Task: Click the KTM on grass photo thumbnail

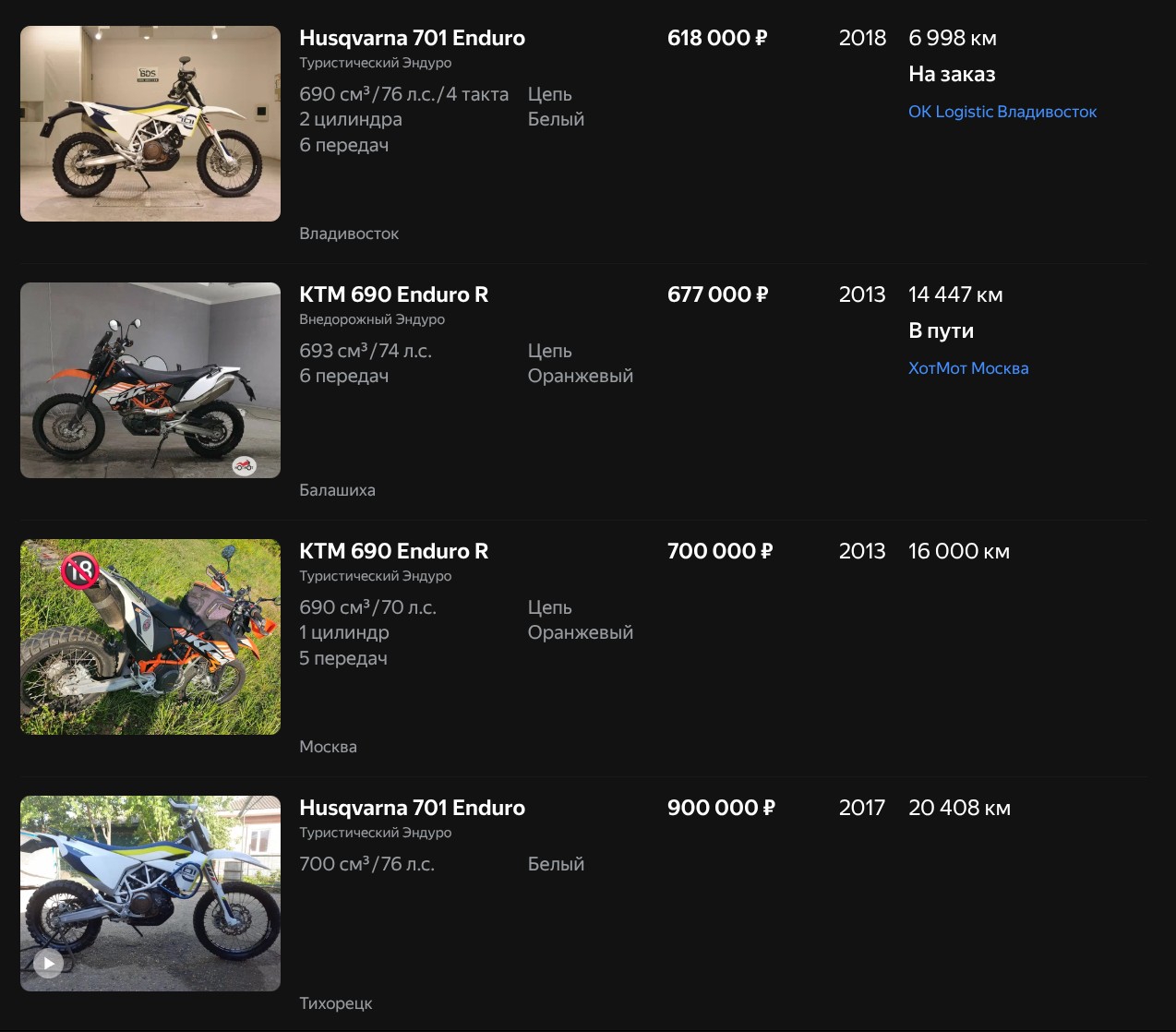Action: [150, 637]
